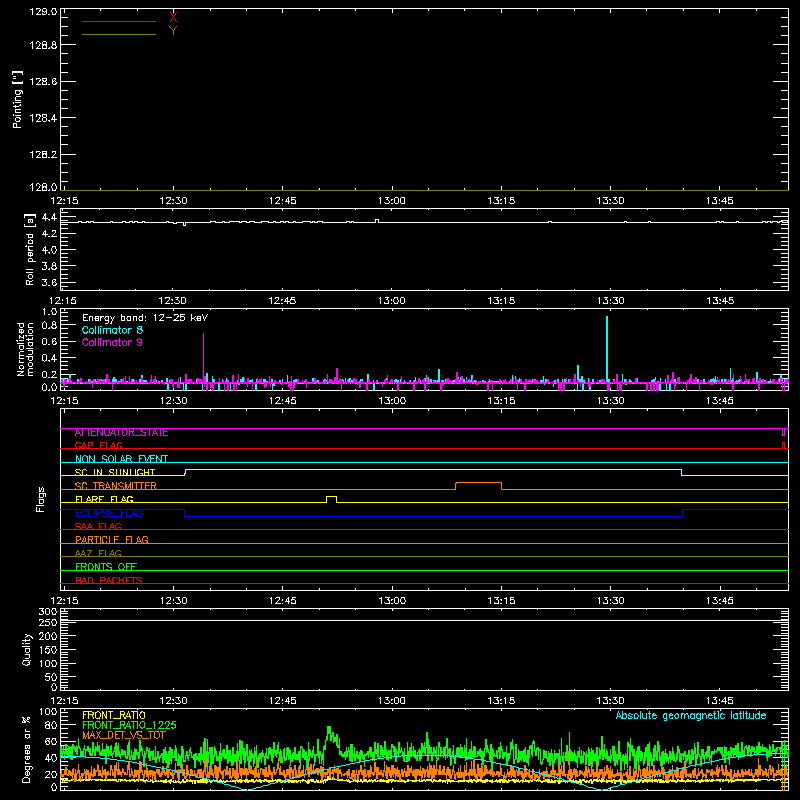Click 12:30 time label under Pointing panel

click(173, 201)
